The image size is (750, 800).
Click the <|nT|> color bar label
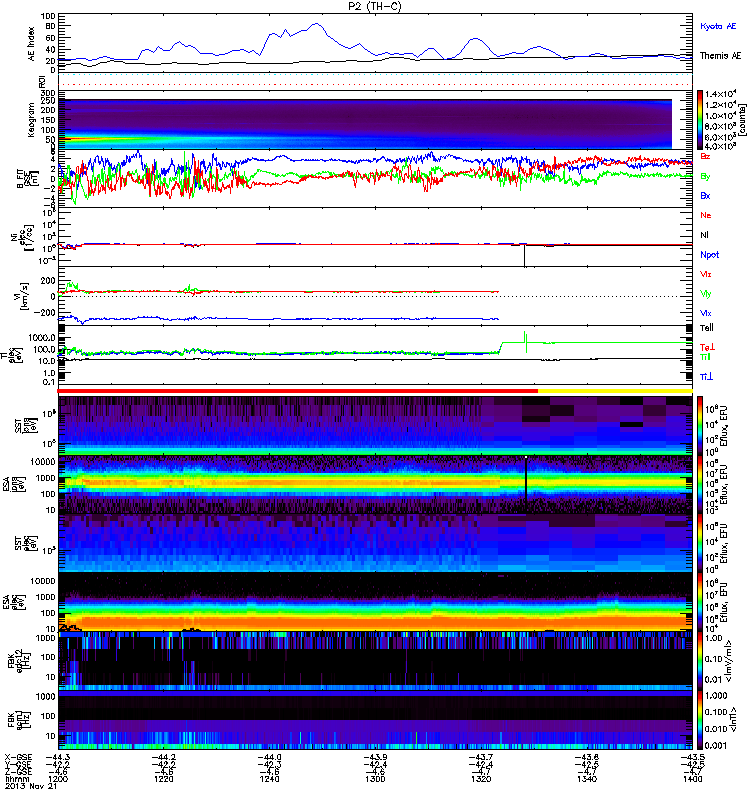(x=733, y=719)
